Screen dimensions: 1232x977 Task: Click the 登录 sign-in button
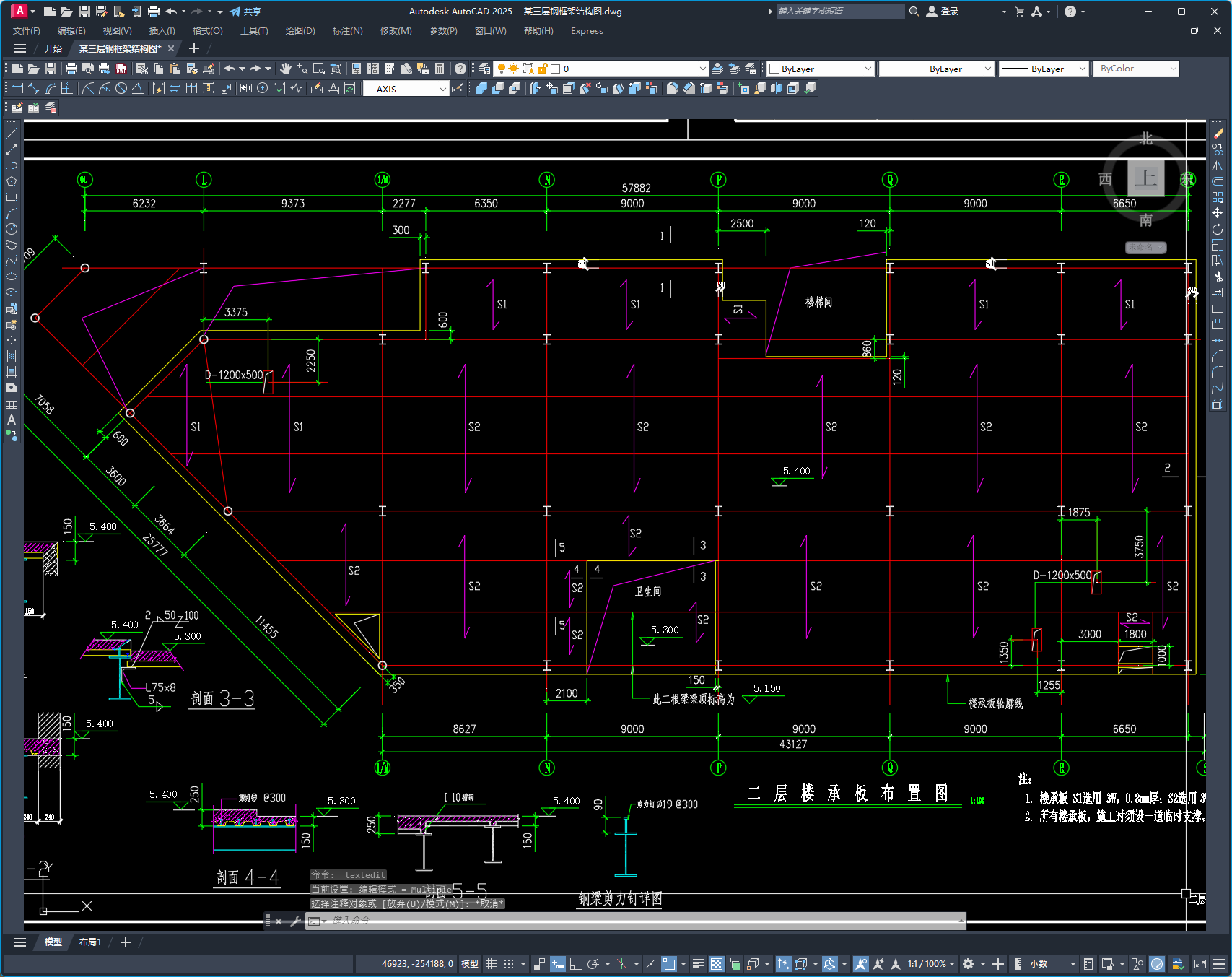pyautogui.click(x=943, y=12)
